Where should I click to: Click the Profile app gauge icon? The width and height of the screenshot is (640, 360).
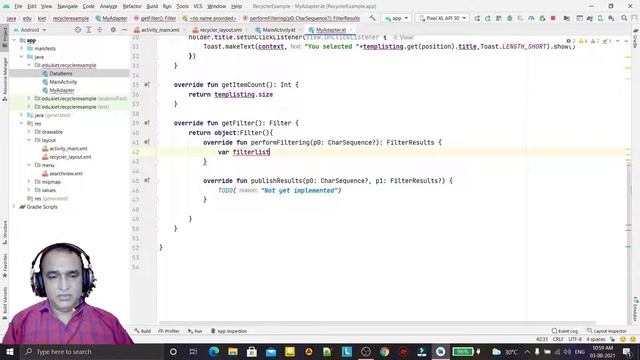(531, 18)
